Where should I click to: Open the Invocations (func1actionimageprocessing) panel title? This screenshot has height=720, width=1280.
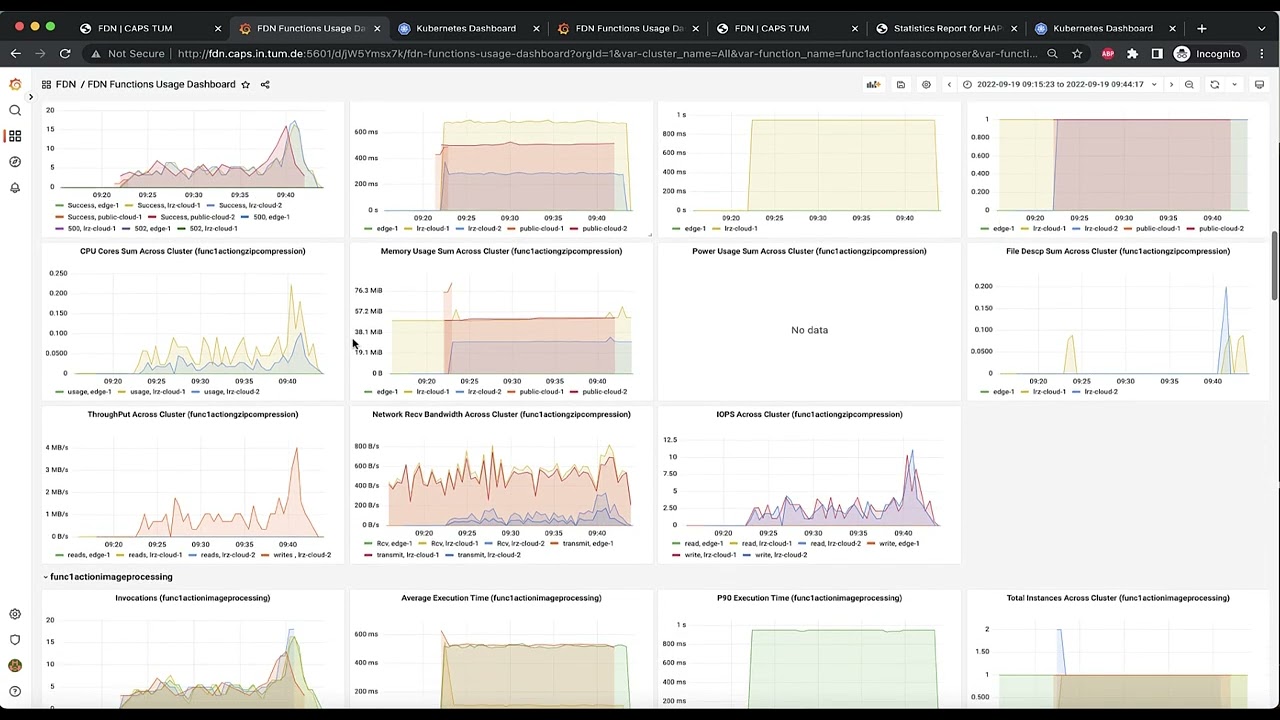[x=192, y=598]
